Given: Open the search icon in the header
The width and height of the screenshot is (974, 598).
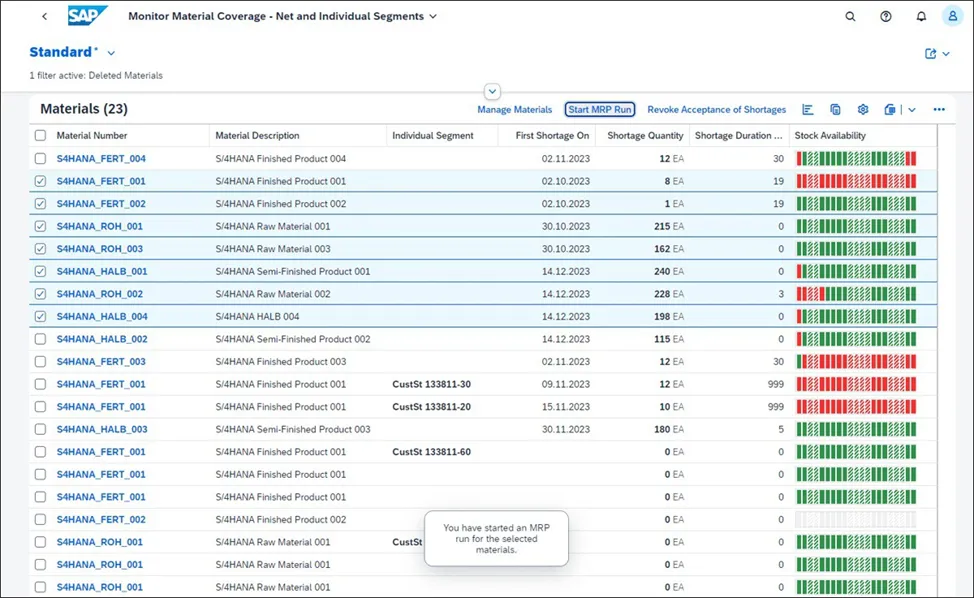Looking at the screenshot, I should pos(850,16).
